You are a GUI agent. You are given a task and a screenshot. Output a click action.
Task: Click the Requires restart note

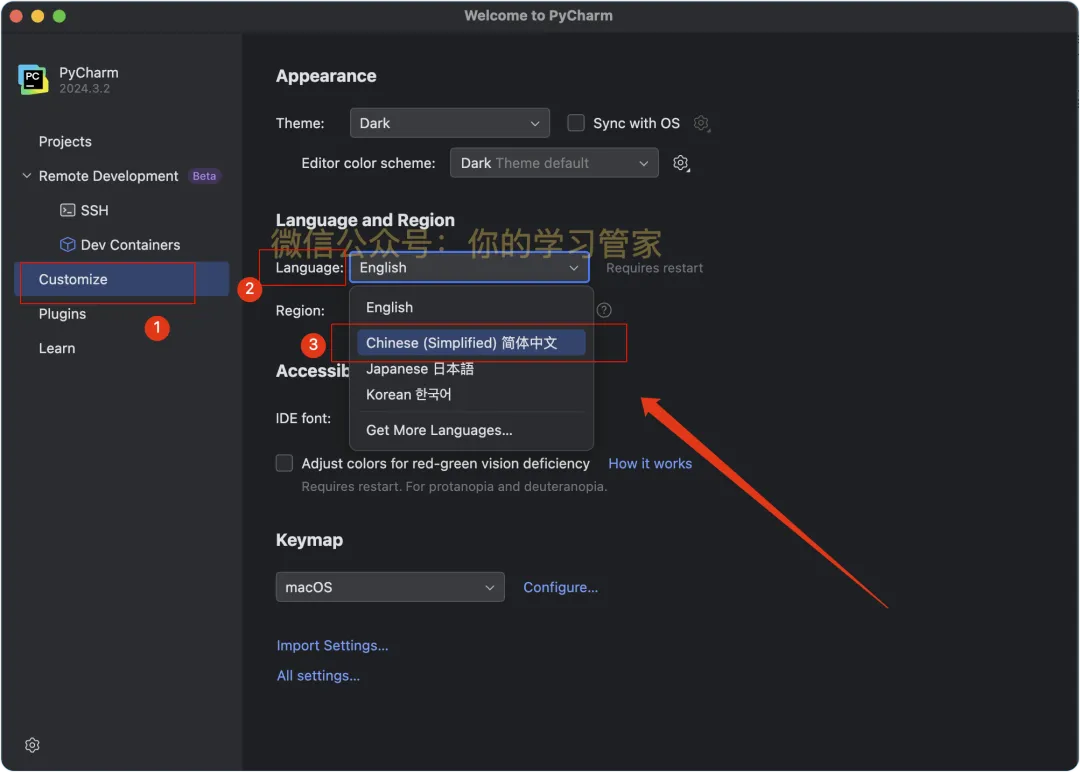coord(654,268)
